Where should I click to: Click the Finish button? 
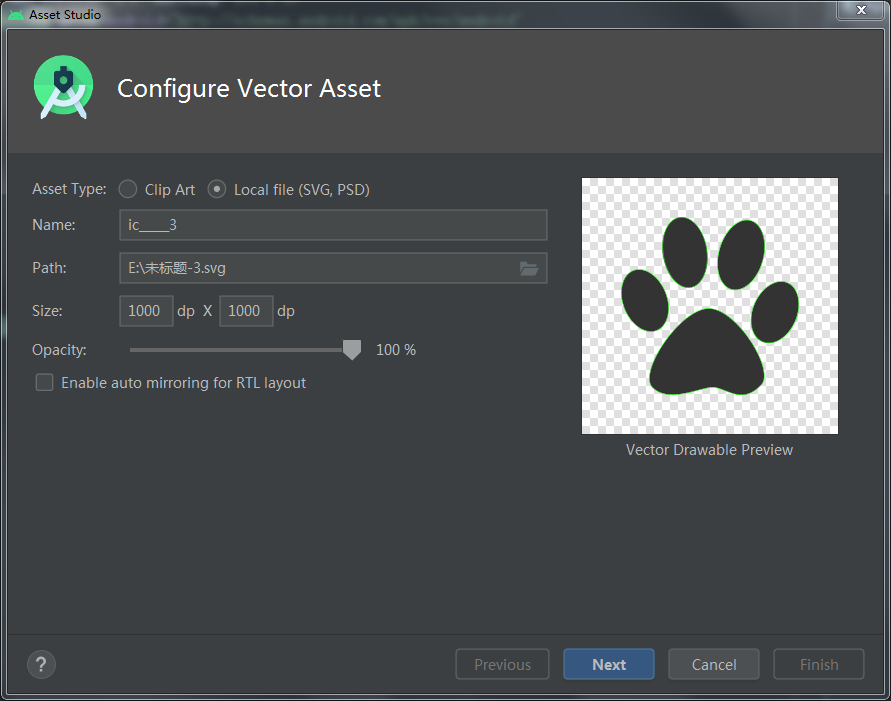[818, 664]
